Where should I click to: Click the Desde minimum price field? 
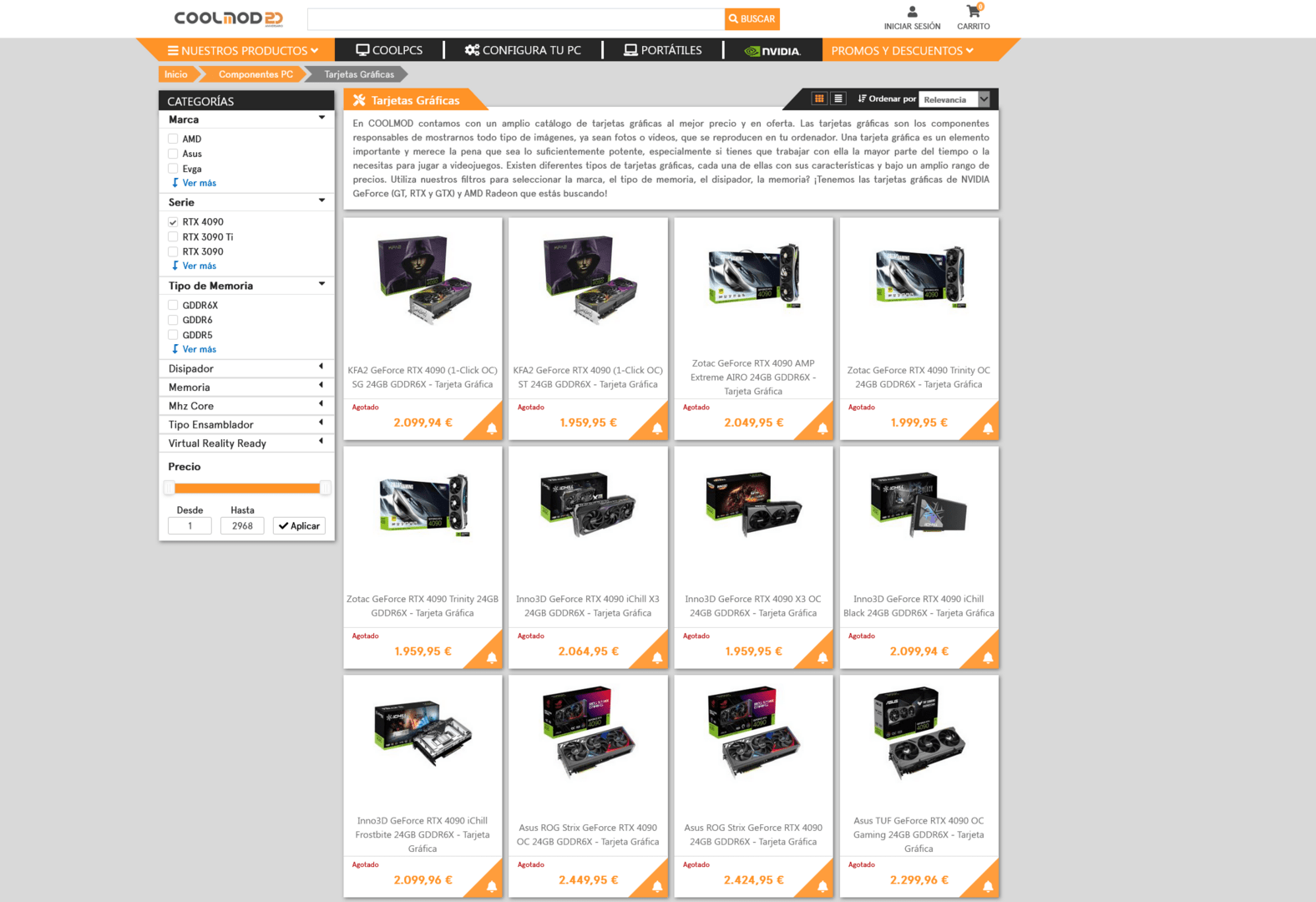pos(190,526)
